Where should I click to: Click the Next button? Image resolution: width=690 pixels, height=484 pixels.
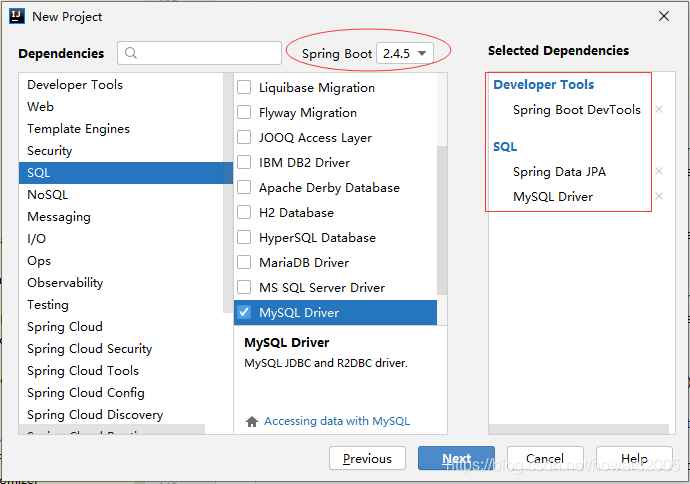click(x=456, y=458)
